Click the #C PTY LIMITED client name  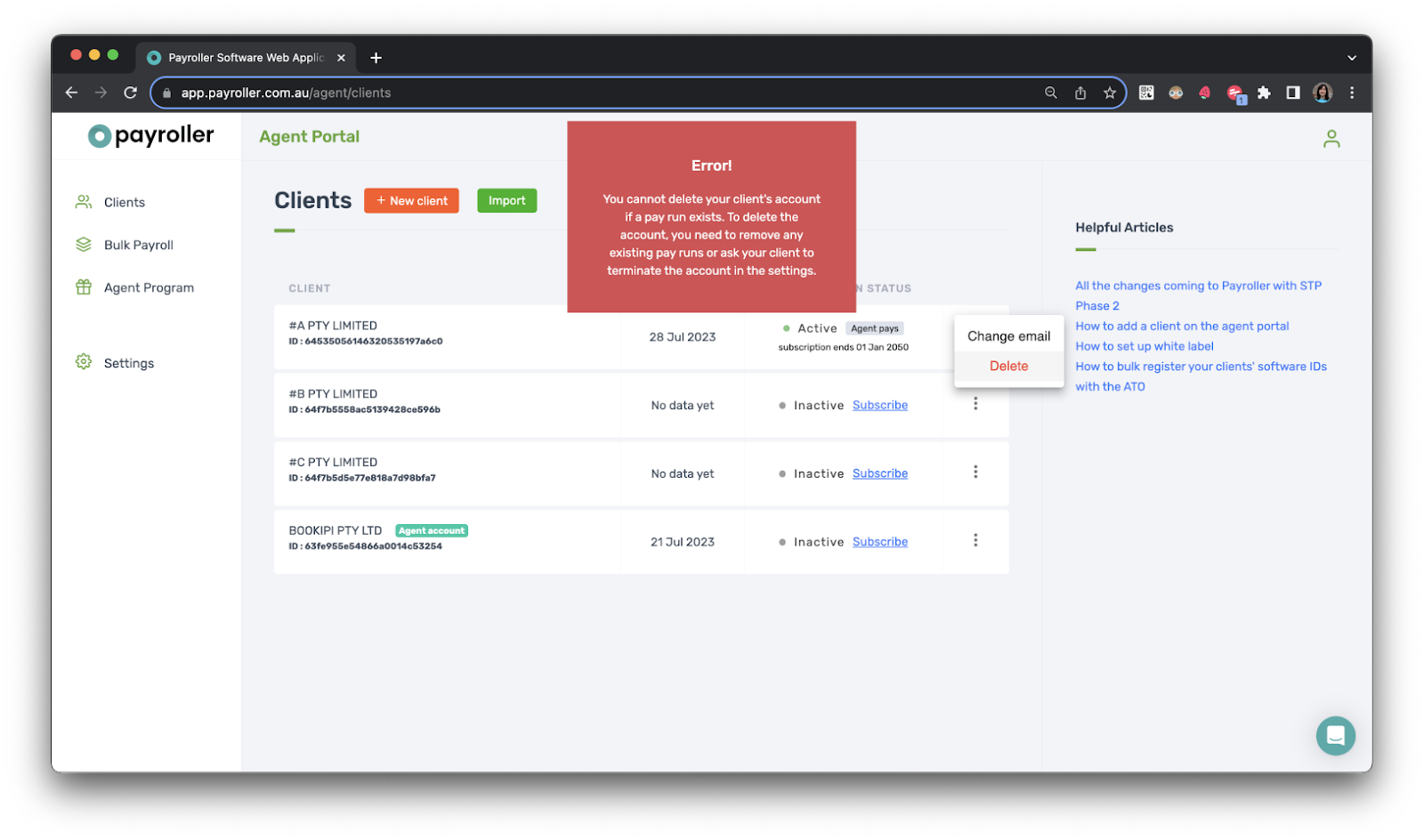[333, 463]
